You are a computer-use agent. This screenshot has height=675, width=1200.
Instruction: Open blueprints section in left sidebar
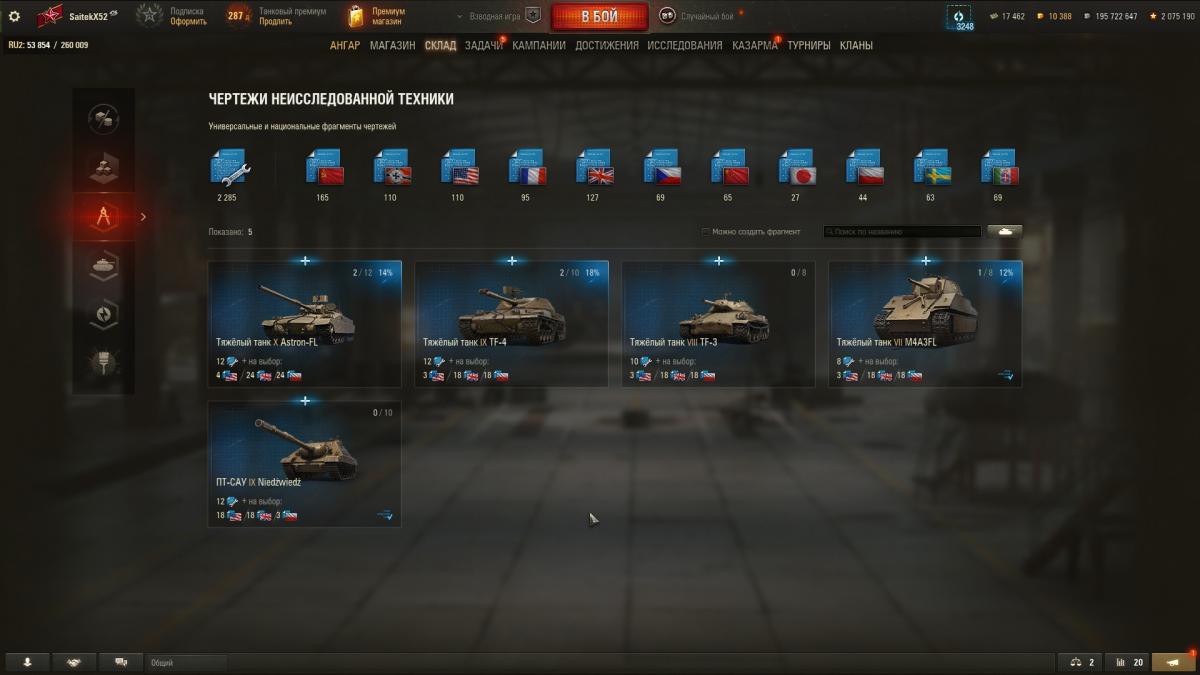click(103, 216)
